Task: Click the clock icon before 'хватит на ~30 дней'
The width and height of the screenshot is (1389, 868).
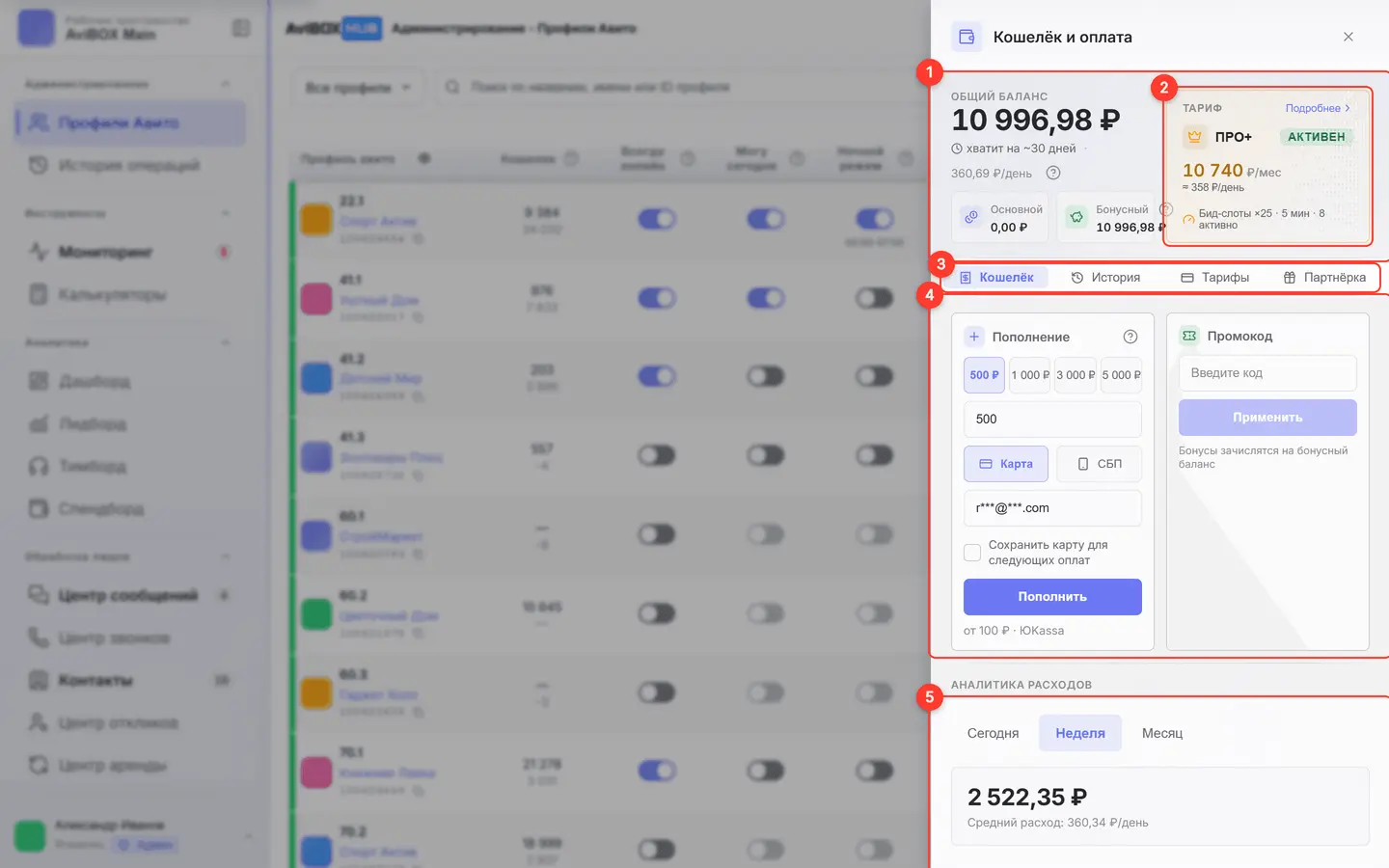Action: pyautogui.click(x=957, y=149)
